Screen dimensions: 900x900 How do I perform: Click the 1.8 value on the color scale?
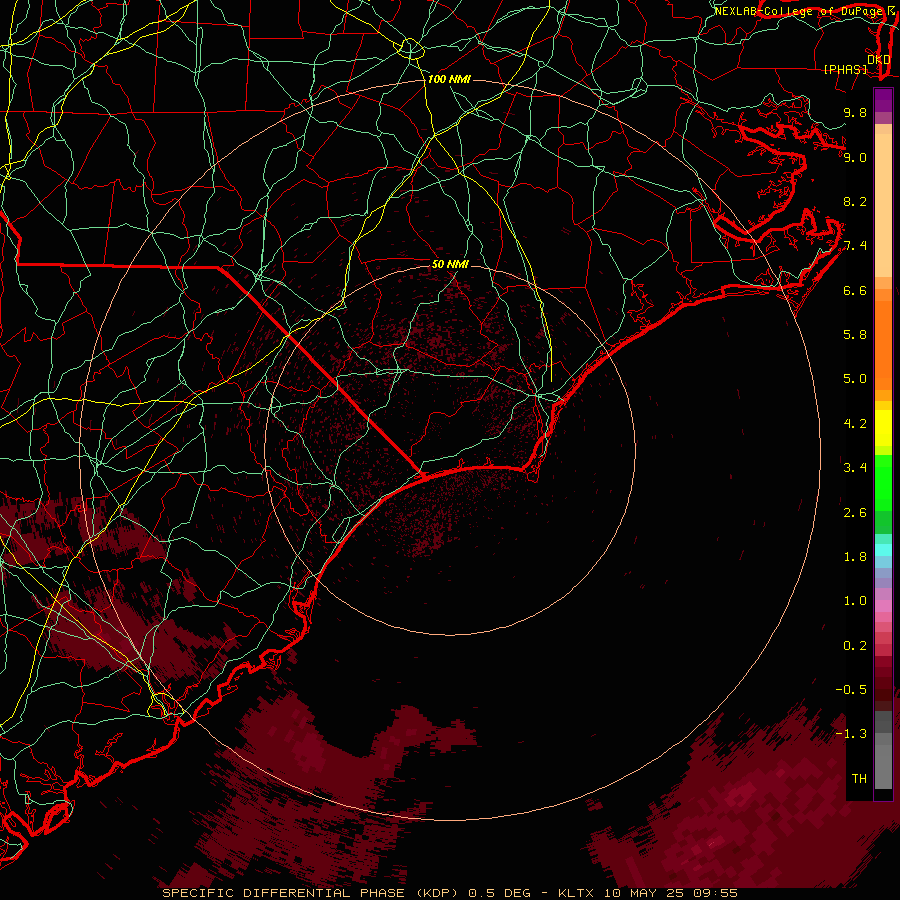[855, 557]
